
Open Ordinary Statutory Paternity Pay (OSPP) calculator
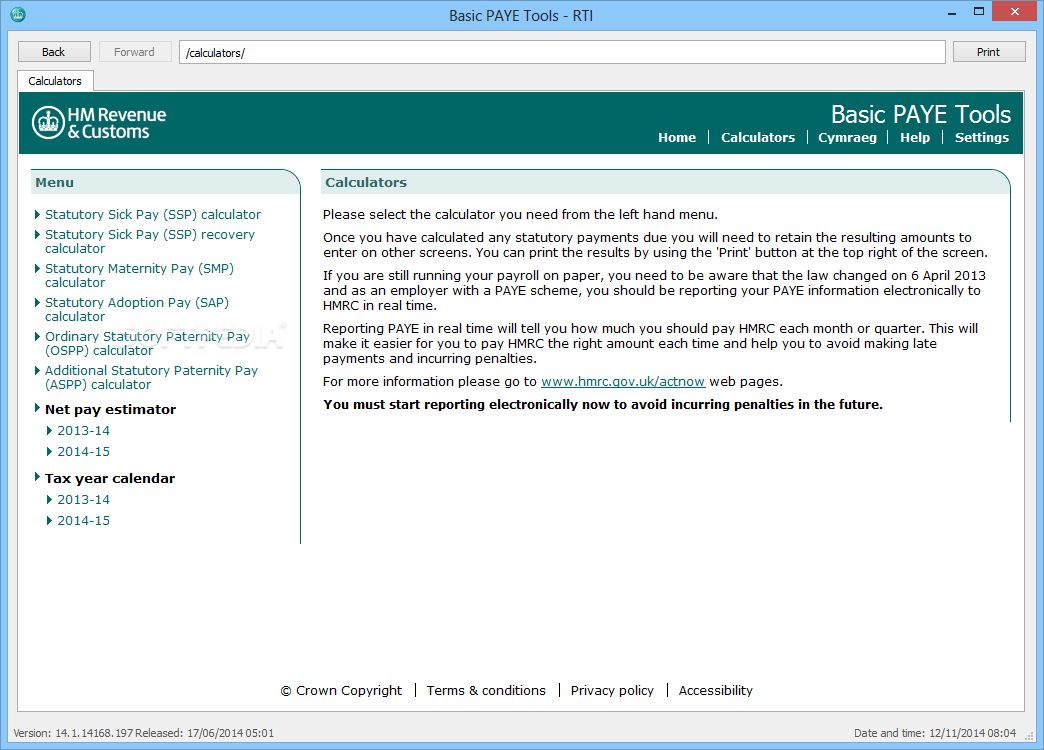[147, 343]
